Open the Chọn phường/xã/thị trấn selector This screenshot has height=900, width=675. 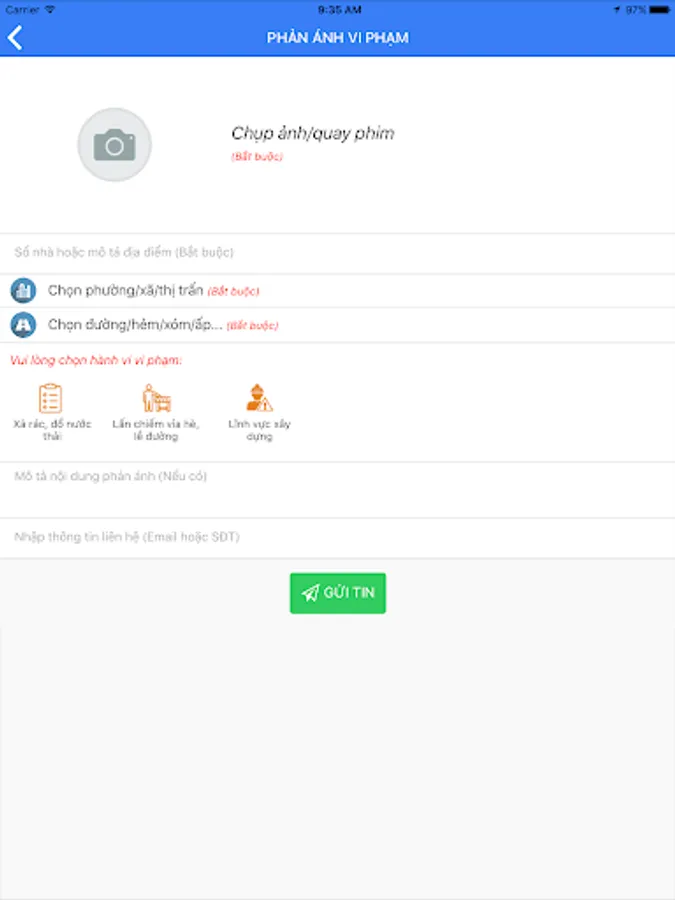[338, 291]
